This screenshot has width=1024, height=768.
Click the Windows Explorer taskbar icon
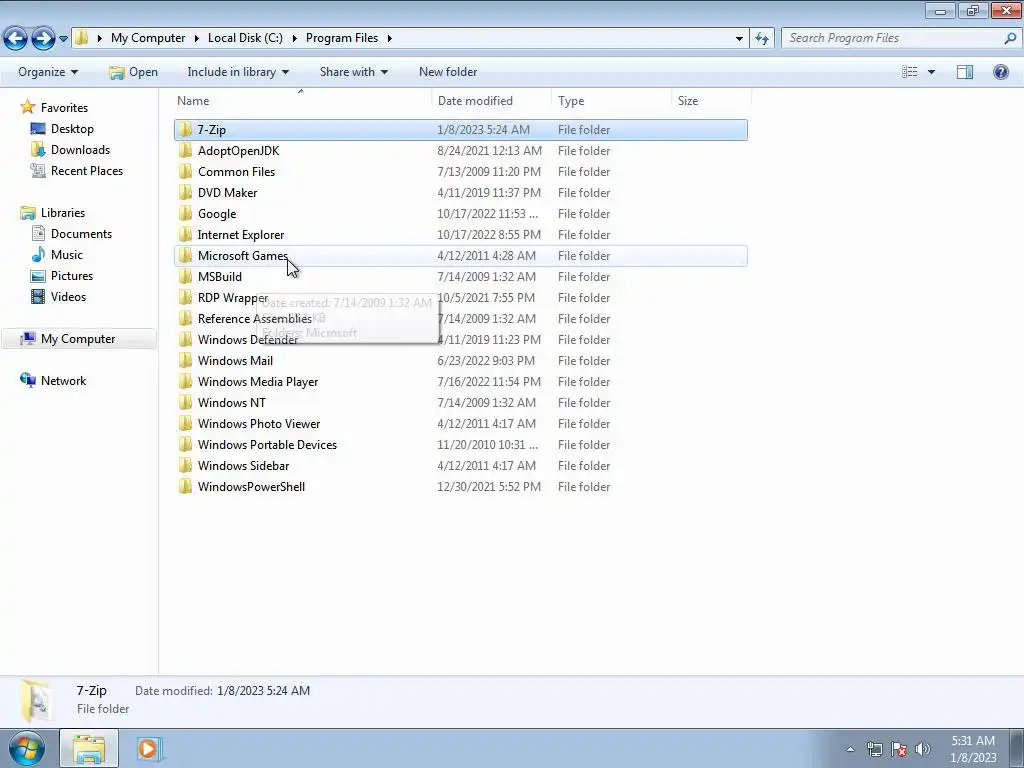click(x=89, y=748)
